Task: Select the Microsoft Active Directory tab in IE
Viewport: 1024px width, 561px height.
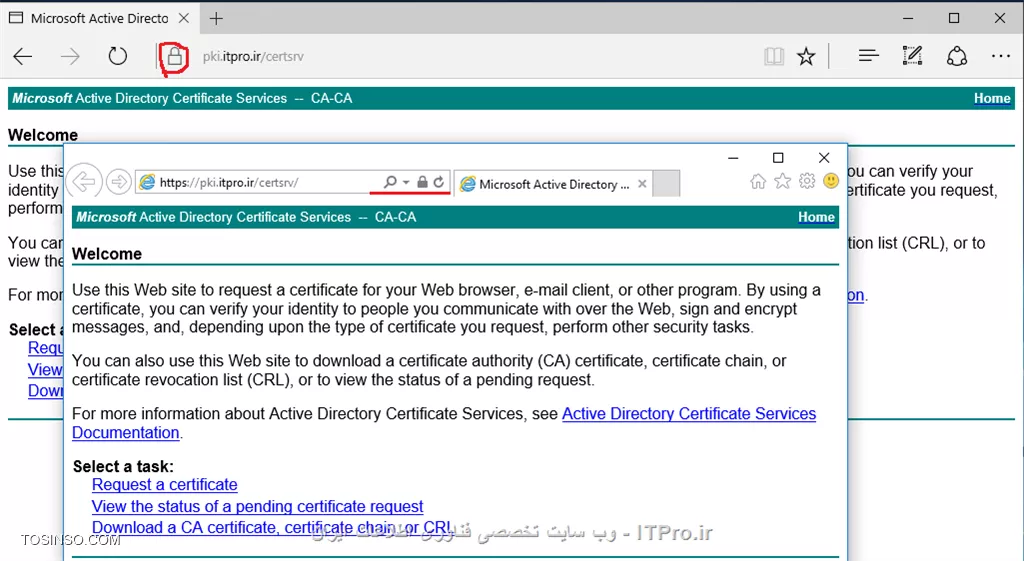Action: pyautogui.click(x=552, y=184)
